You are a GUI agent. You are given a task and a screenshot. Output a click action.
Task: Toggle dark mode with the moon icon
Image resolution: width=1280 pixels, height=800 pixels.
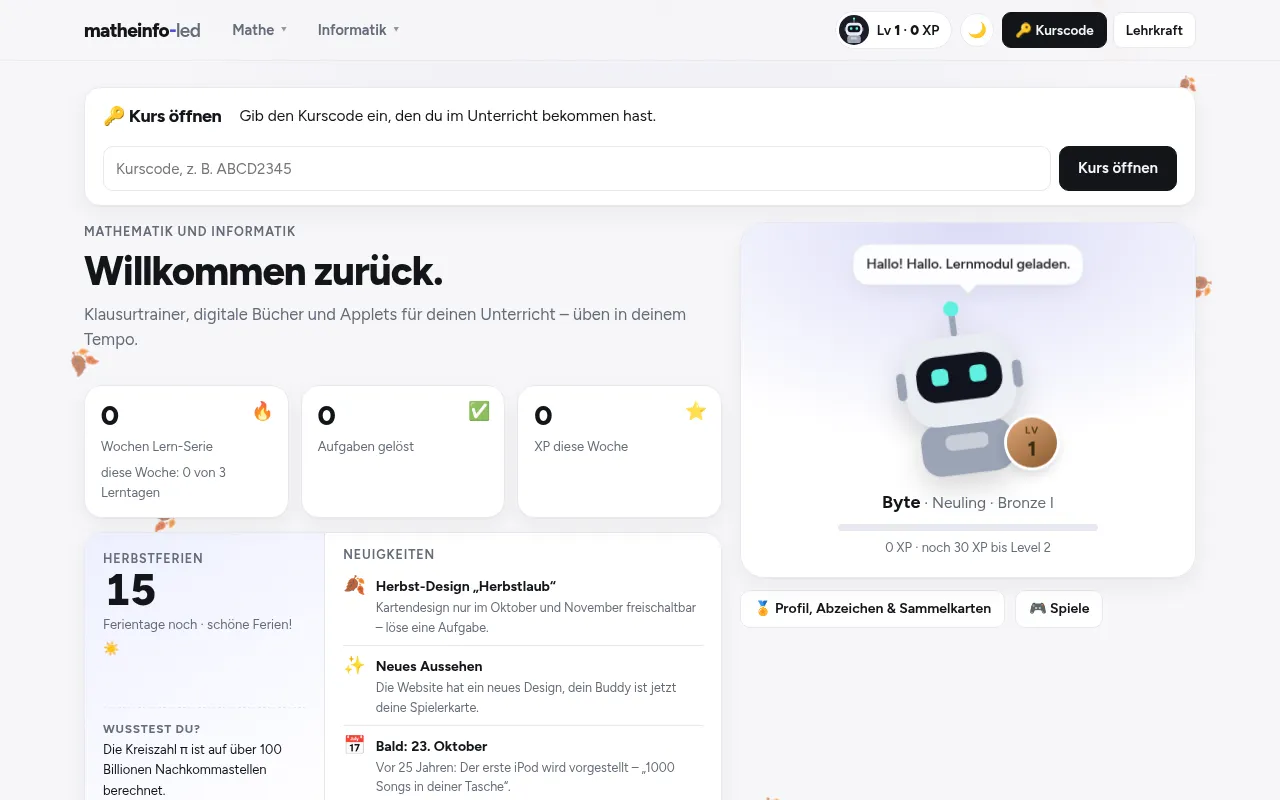(x=977, y=30)
